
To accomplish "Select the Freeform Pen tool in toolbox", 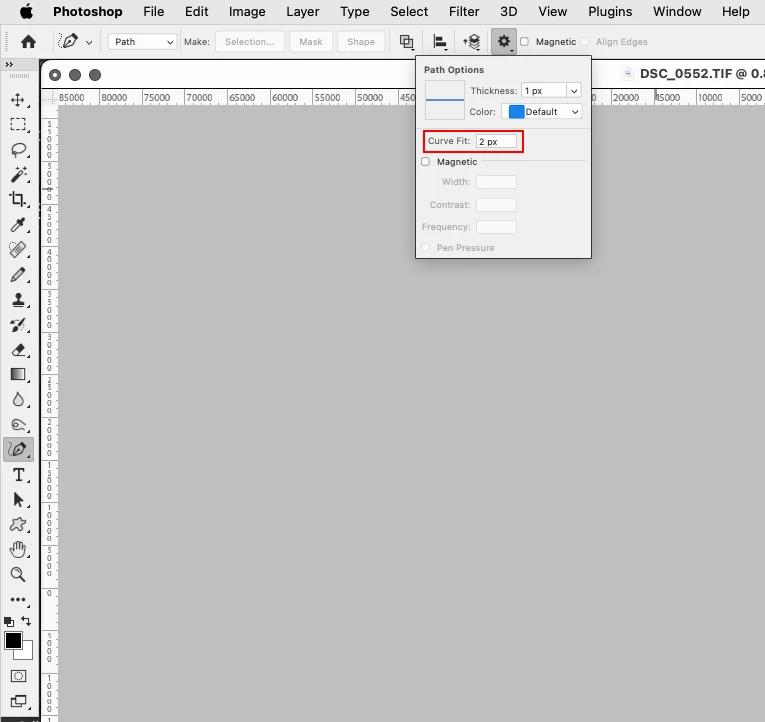I will click(x=18, y=449).
